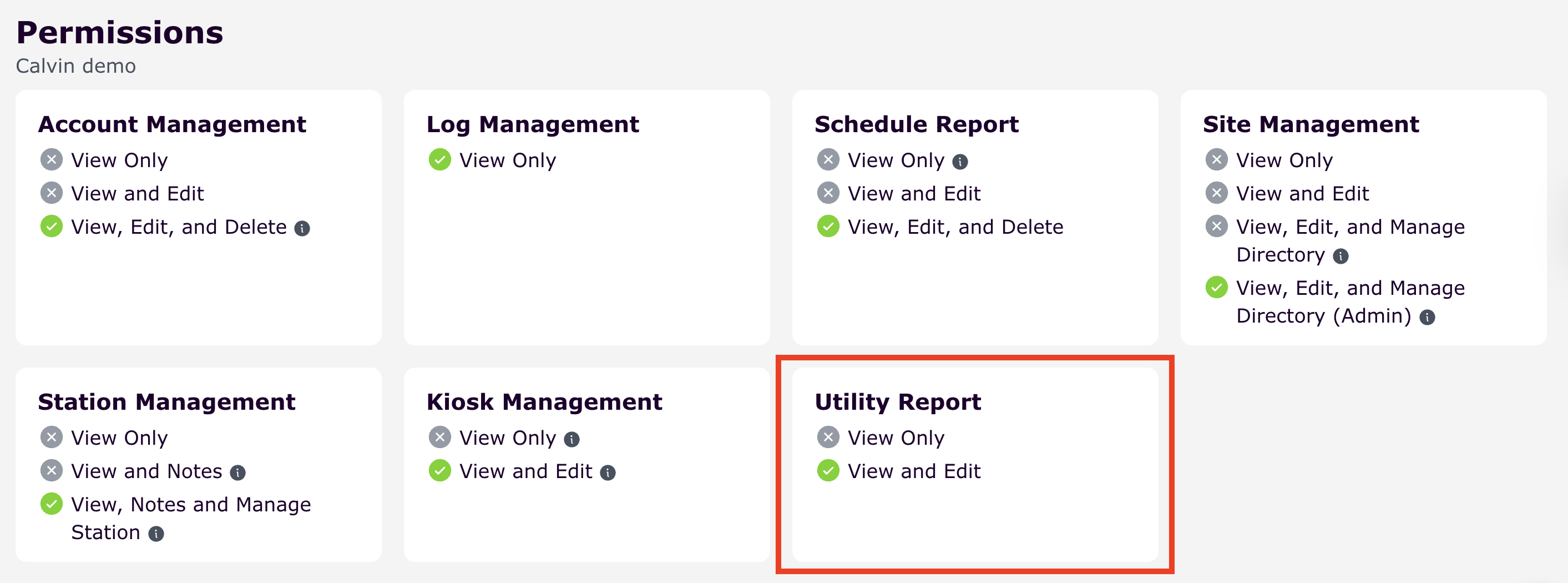Screen dimensions: 1568x583
Task: Click info icon after Station View and Notes
Action: click(237, 473)
